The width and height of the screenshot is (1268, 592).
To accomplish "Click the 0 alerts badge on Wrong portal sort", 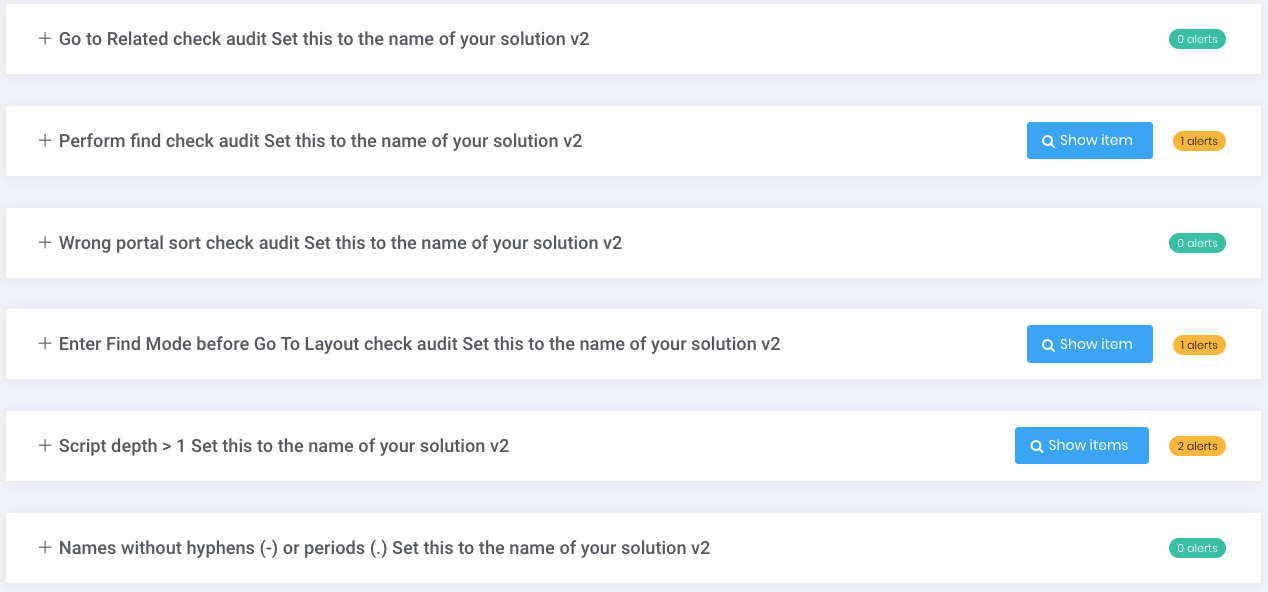I will coord(1197,243).
